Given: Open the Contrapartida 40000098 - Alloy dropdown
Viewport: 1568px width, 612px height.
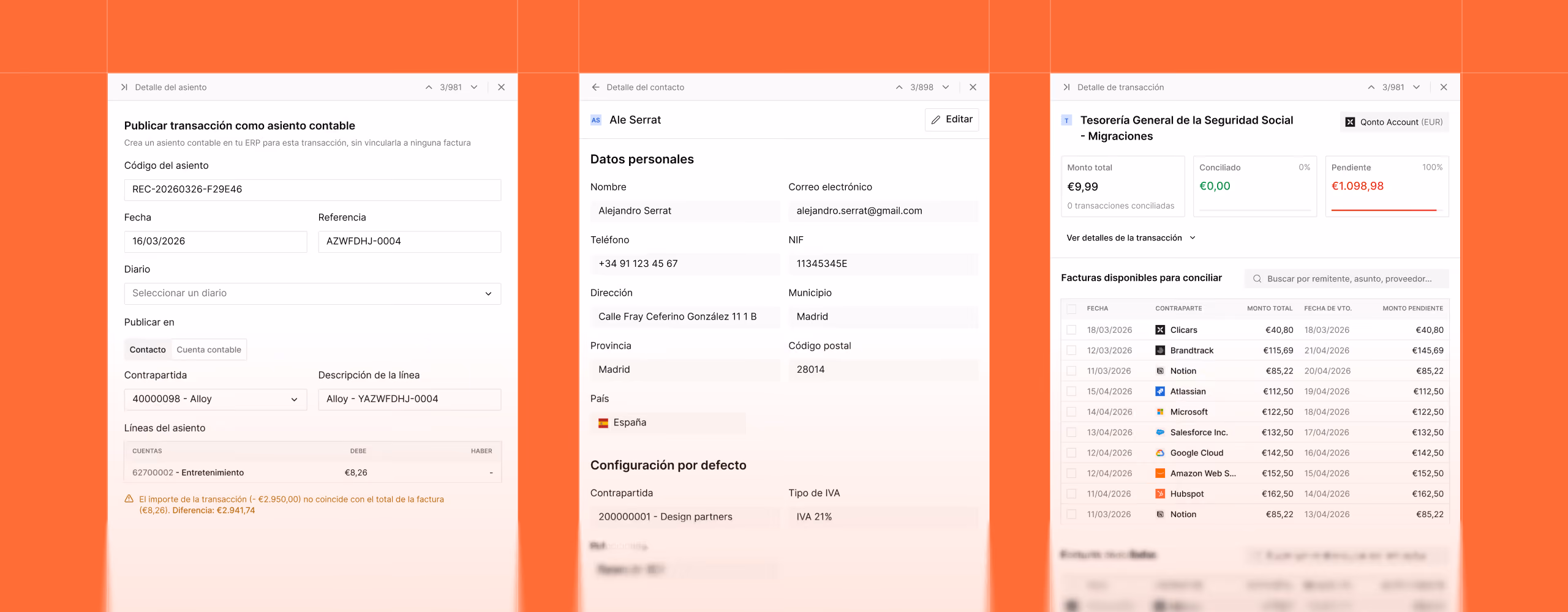Looking at the screenshot, I should 216,400.
